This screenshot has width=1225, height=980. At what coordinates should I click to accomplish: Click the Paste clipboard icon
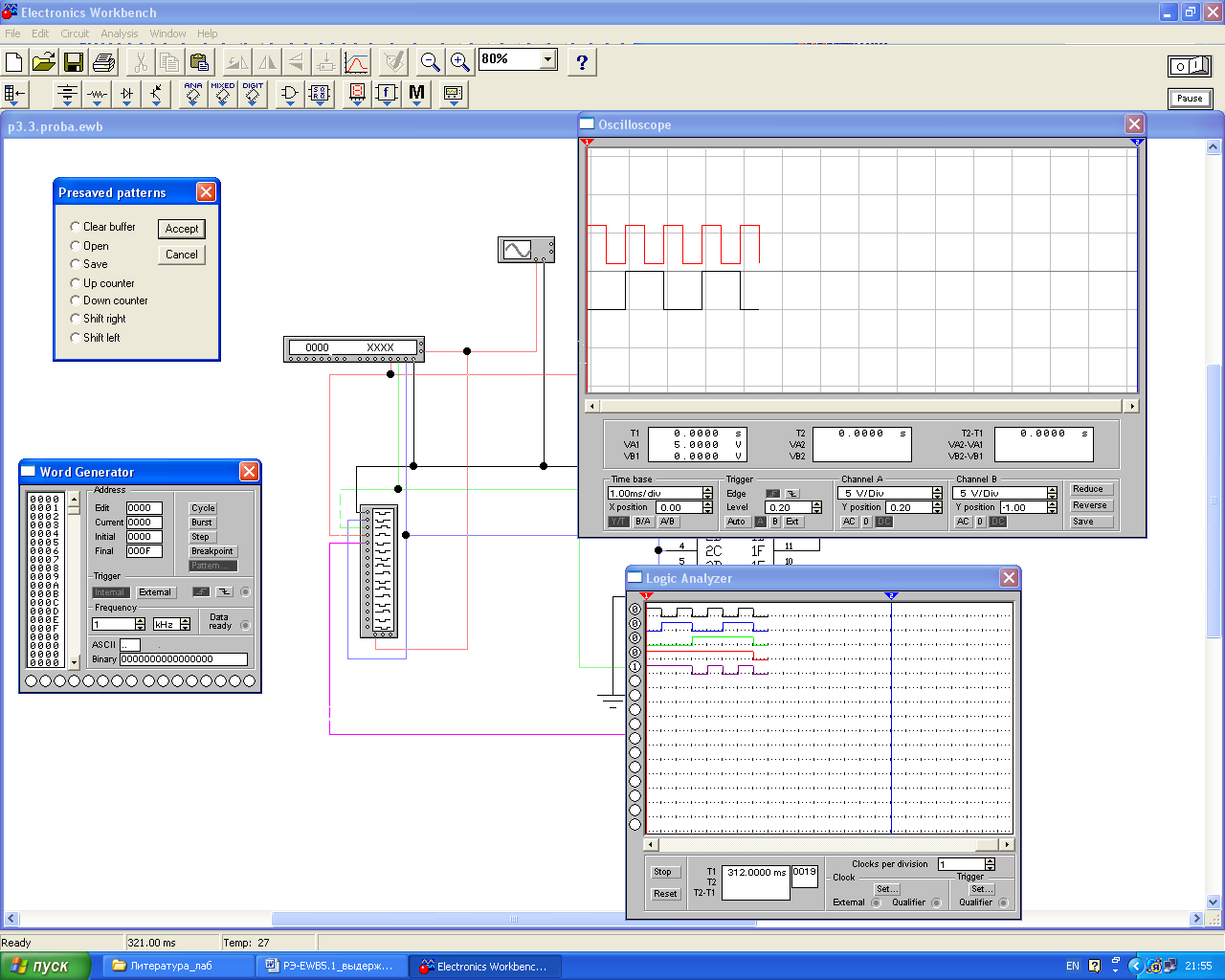point(199,62)
